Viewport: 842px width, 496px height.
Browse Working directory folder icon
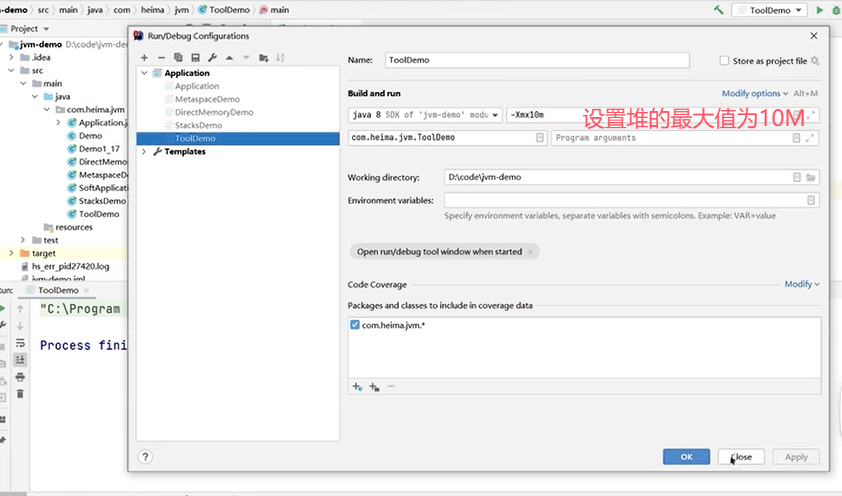(x=811, y=177)
